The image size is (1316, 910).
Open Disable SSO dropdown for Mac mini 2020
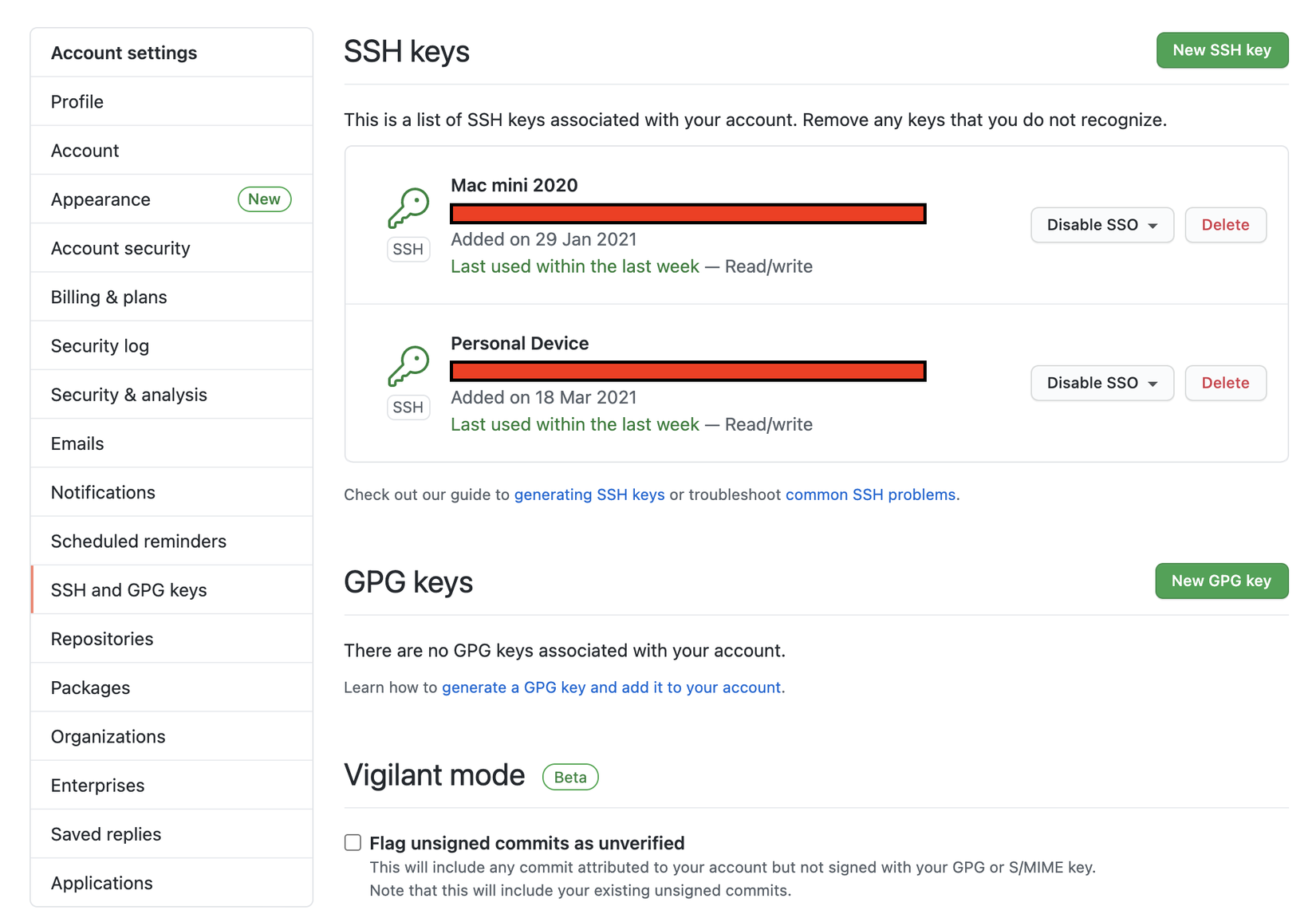1101,225
